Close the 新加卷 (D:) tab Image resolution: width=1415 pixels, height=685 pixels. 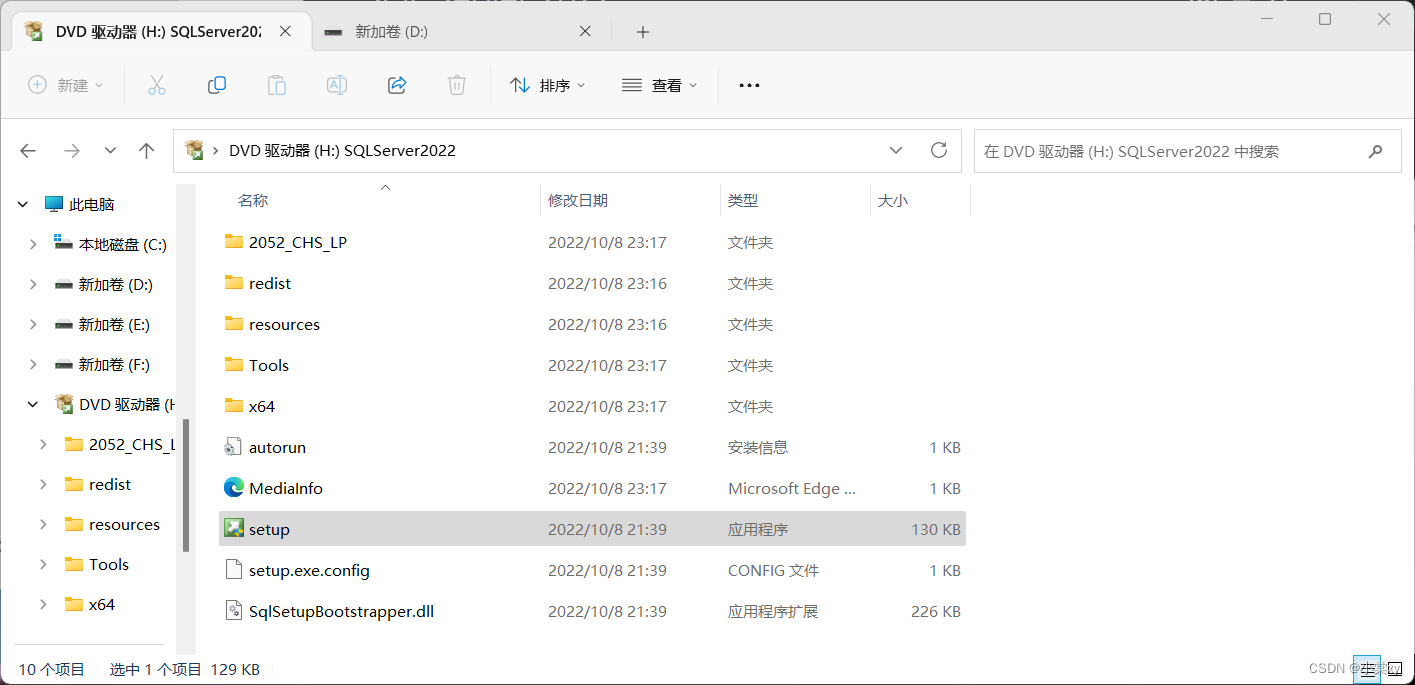(586, 32)
